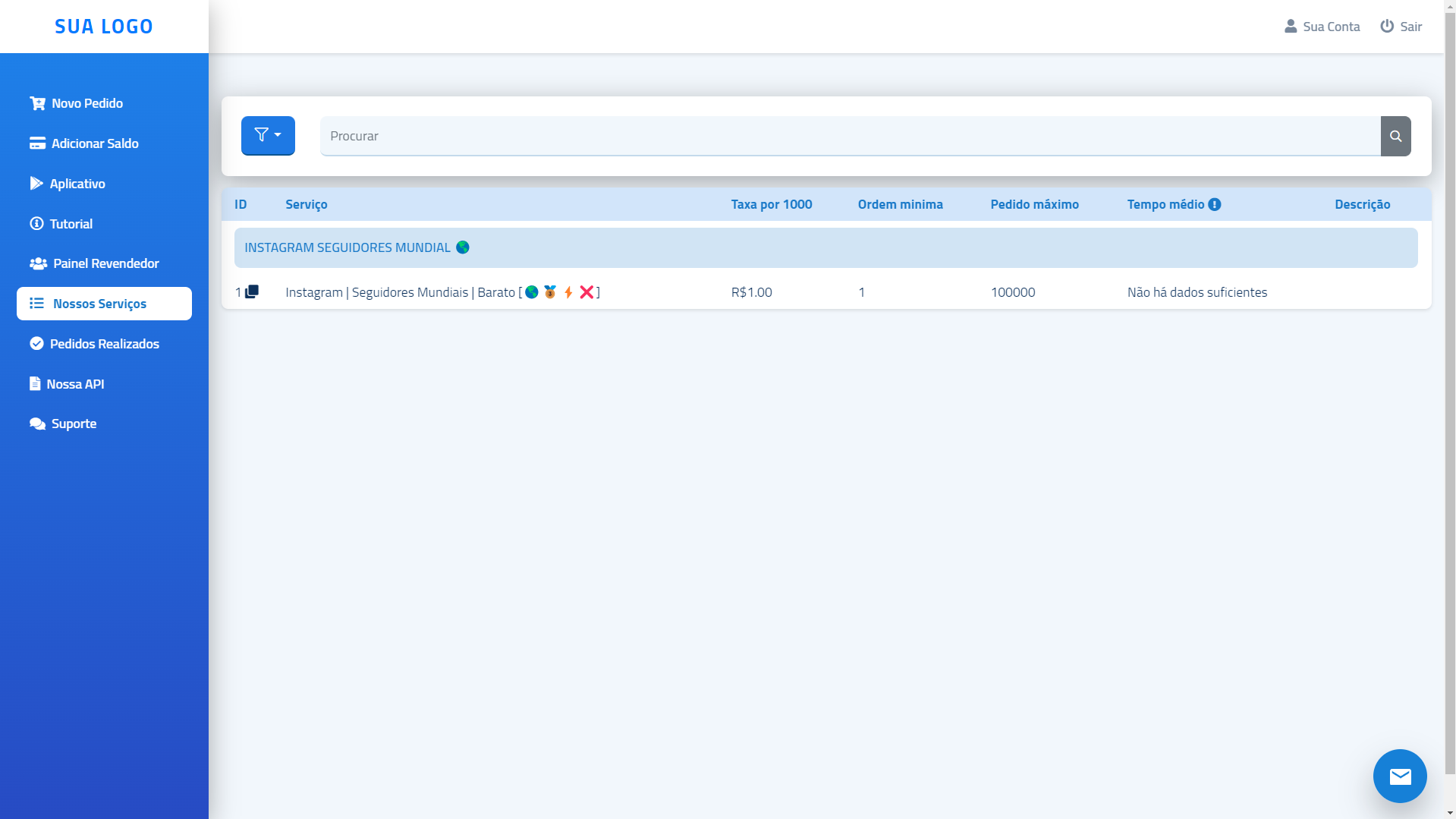Click the Suporte chat icon
This screenshot has height=819, width=1456.
(37, 424)
